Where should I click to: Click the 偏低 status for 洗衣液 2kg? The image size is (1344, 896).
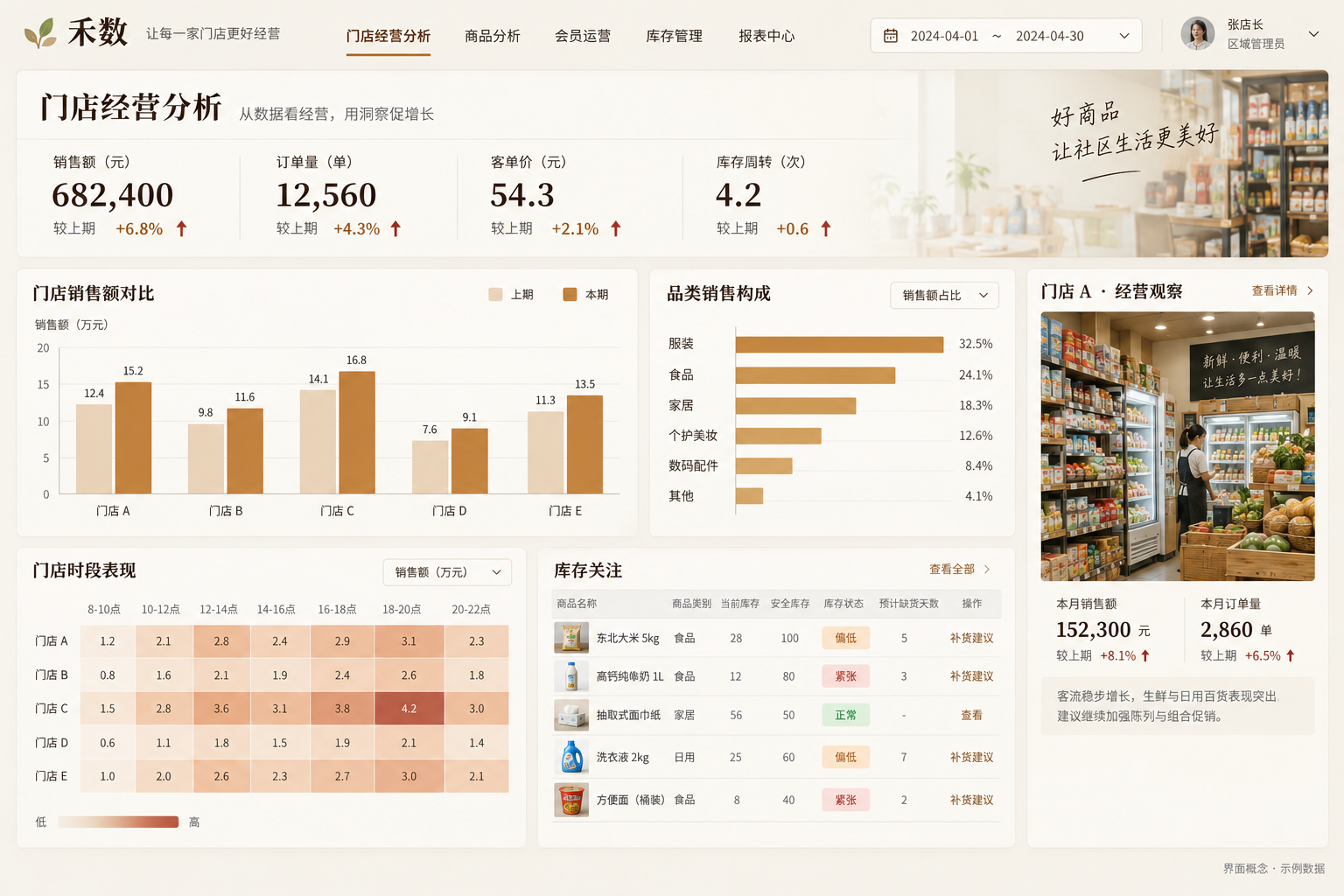[846, 757]
